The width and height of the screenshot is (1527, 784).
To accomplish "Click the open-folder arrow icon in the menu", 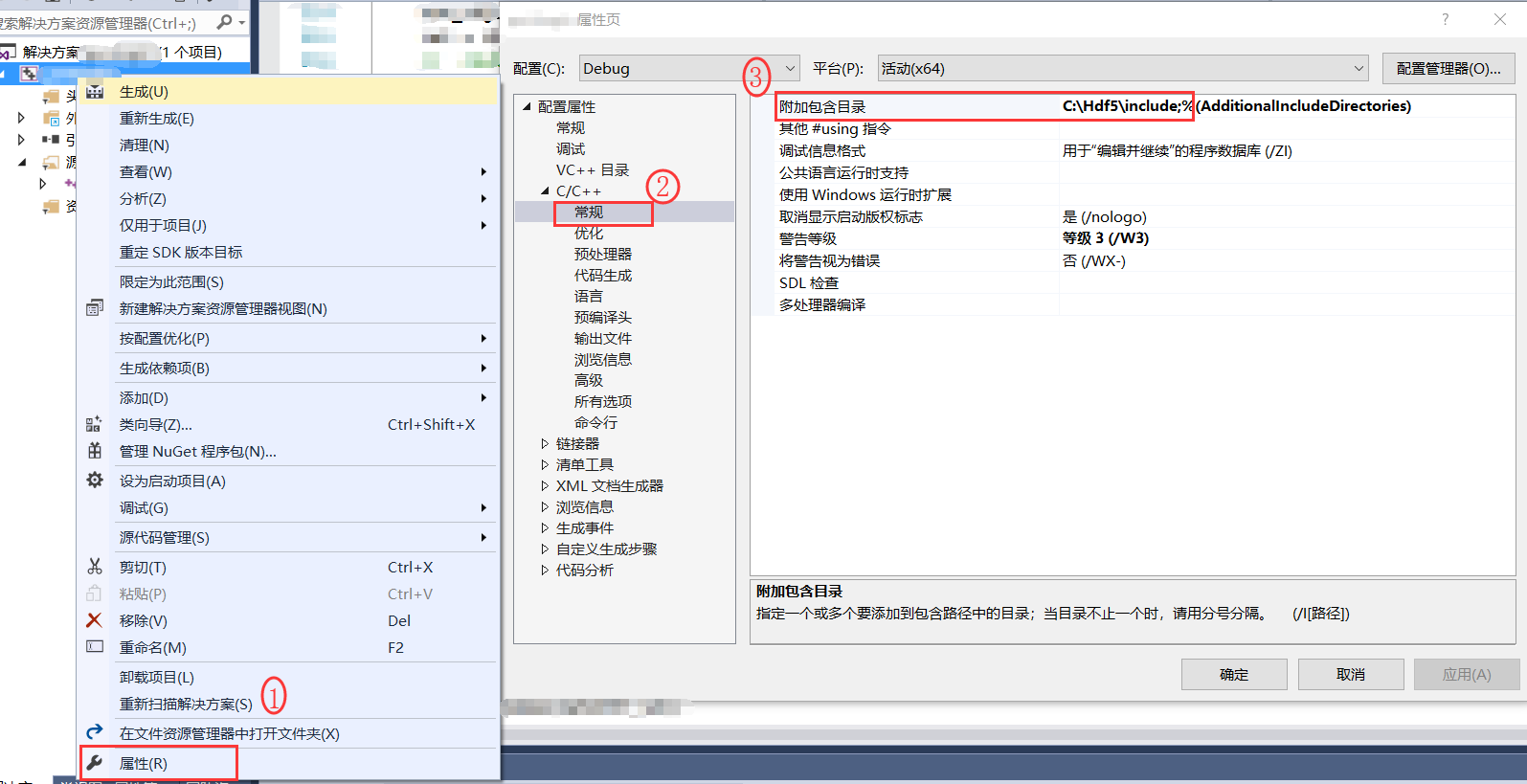I will [95, 732].
